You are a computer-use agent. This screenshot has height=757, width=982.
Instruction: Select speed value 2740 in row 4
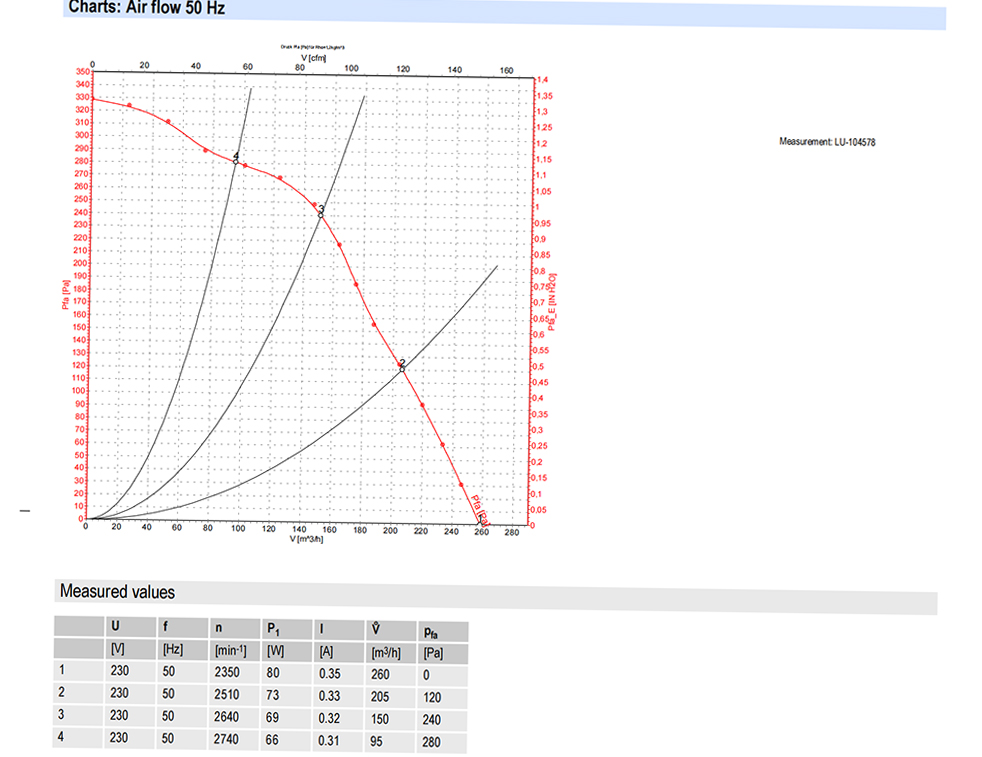click(226, 739)
